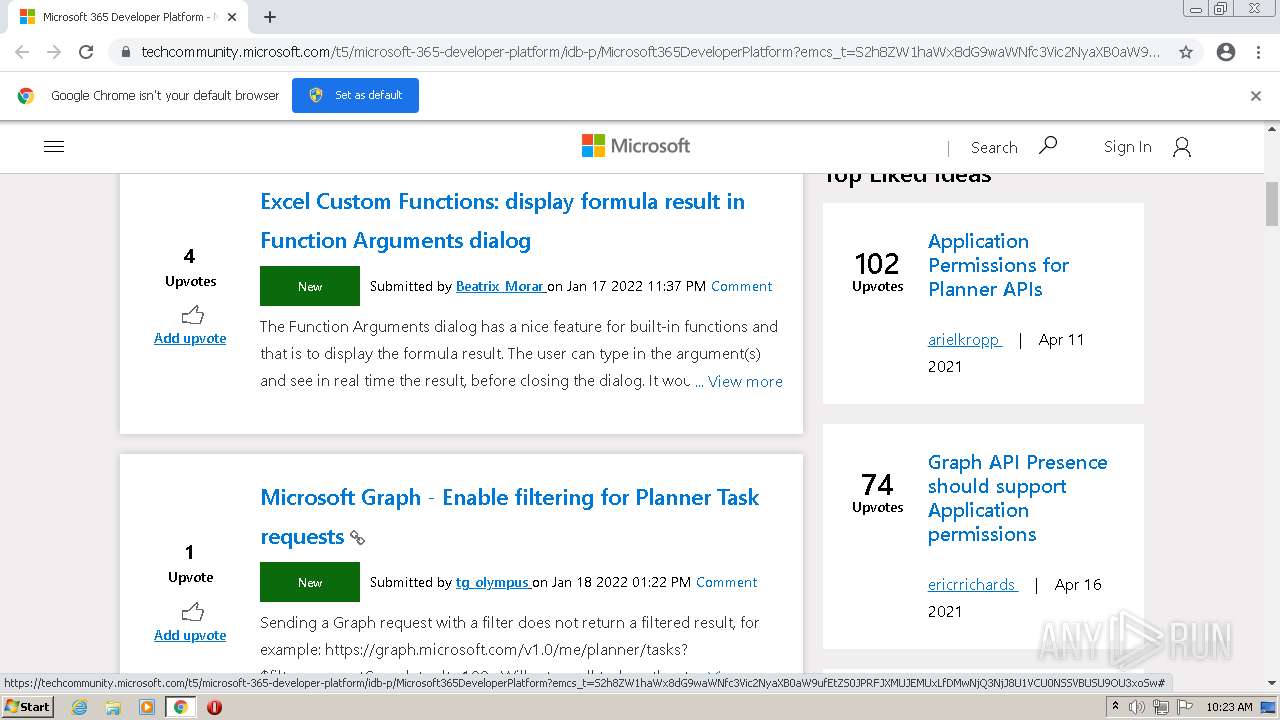Open Internet Explorer from the taskbar
The height and width of the screenshot is (720, 1280).
click(x=79, y=707)
